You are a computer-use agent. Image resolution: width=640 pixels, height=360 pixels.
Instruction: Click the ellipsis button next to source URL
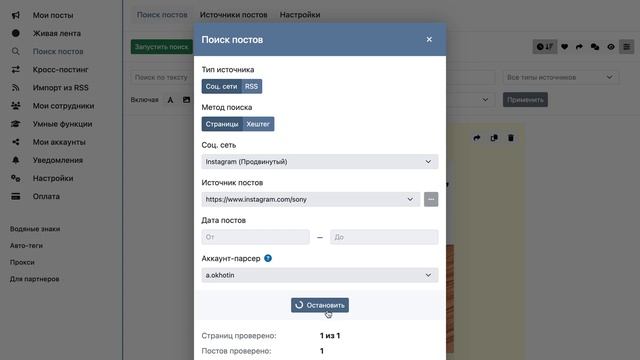pos(431,199)
